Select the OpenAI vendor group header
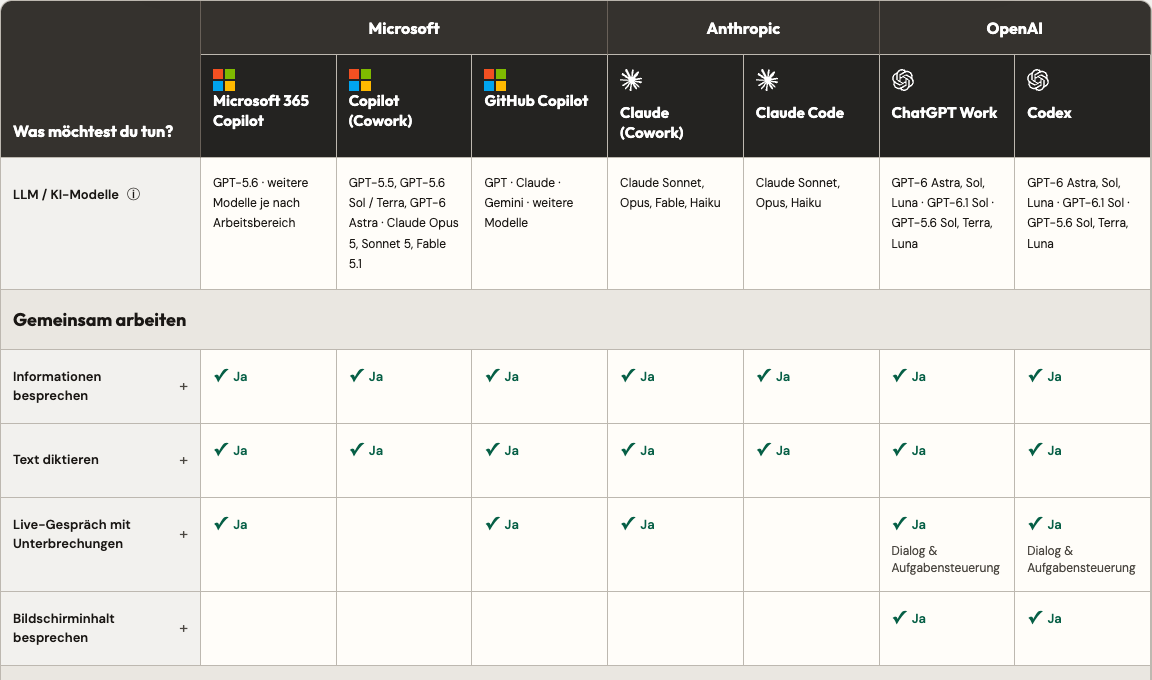 coord(1015,28)
